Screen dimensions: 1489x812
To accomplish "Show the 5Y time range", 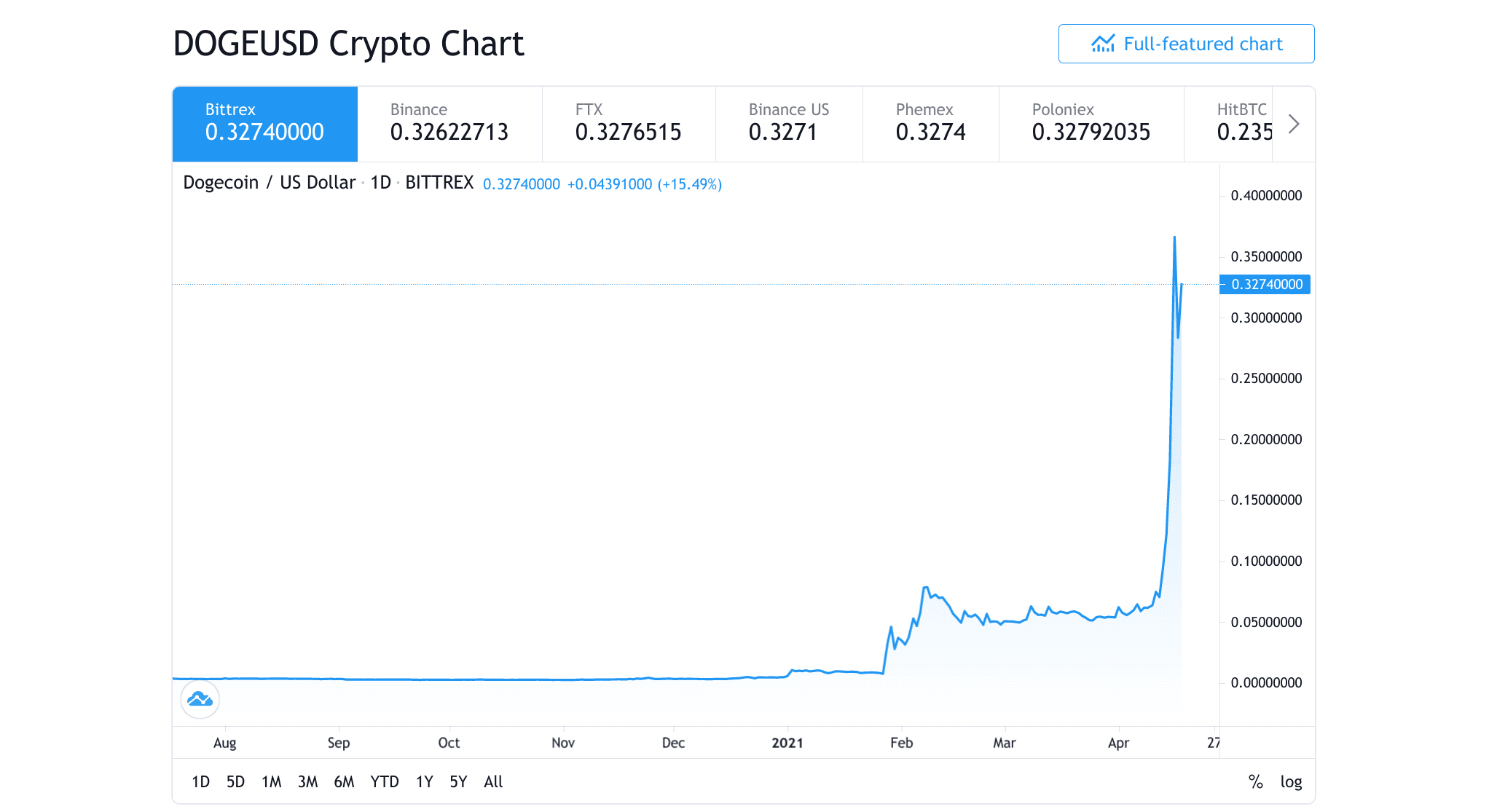I will tap(458, 781).
